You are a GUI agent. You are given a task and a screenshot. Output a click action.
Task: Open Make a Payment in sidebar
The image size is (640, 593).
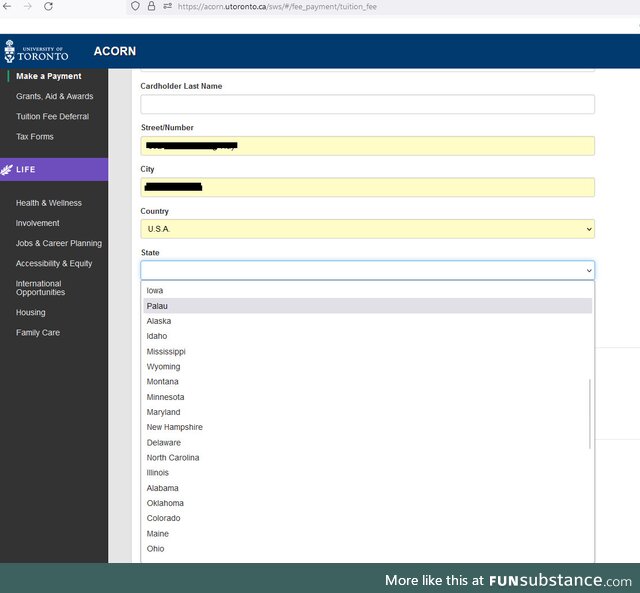pyautogui.click(x=49, y=76)
